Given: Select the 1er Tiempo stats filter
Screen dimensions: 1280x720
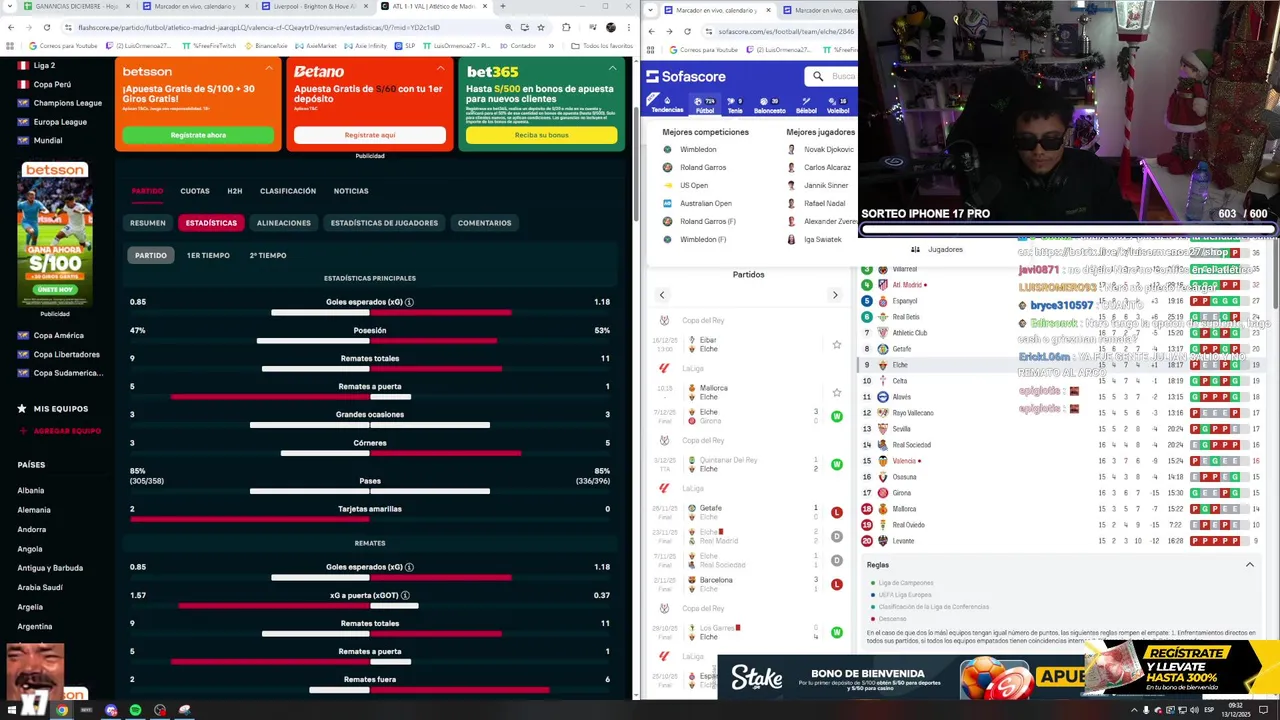Looking at the screenshot, I should coord(208,255).
